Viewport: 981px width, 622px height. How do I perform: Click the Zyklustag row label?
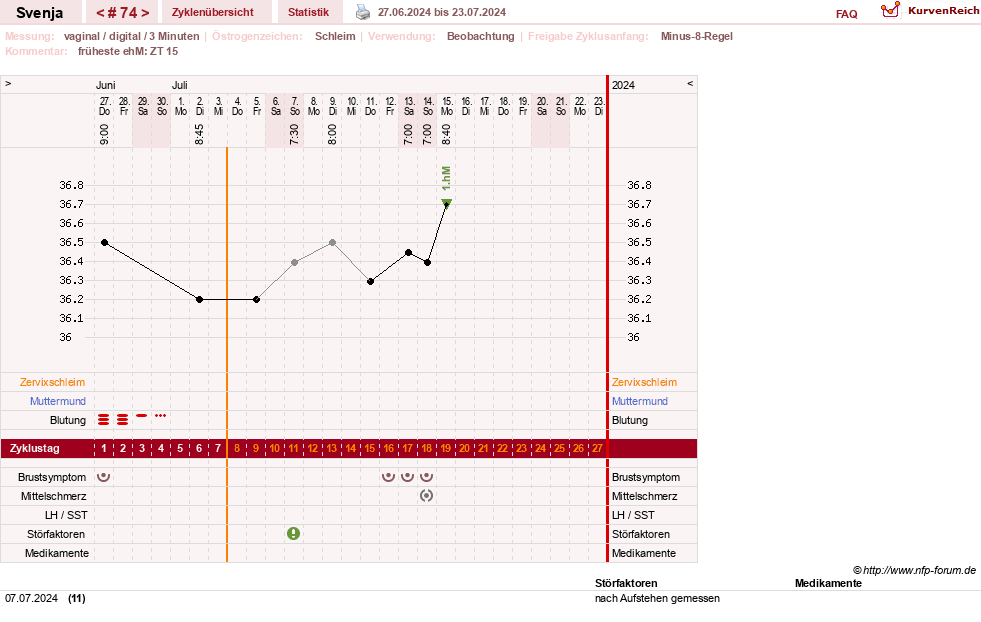pos(34,449)
